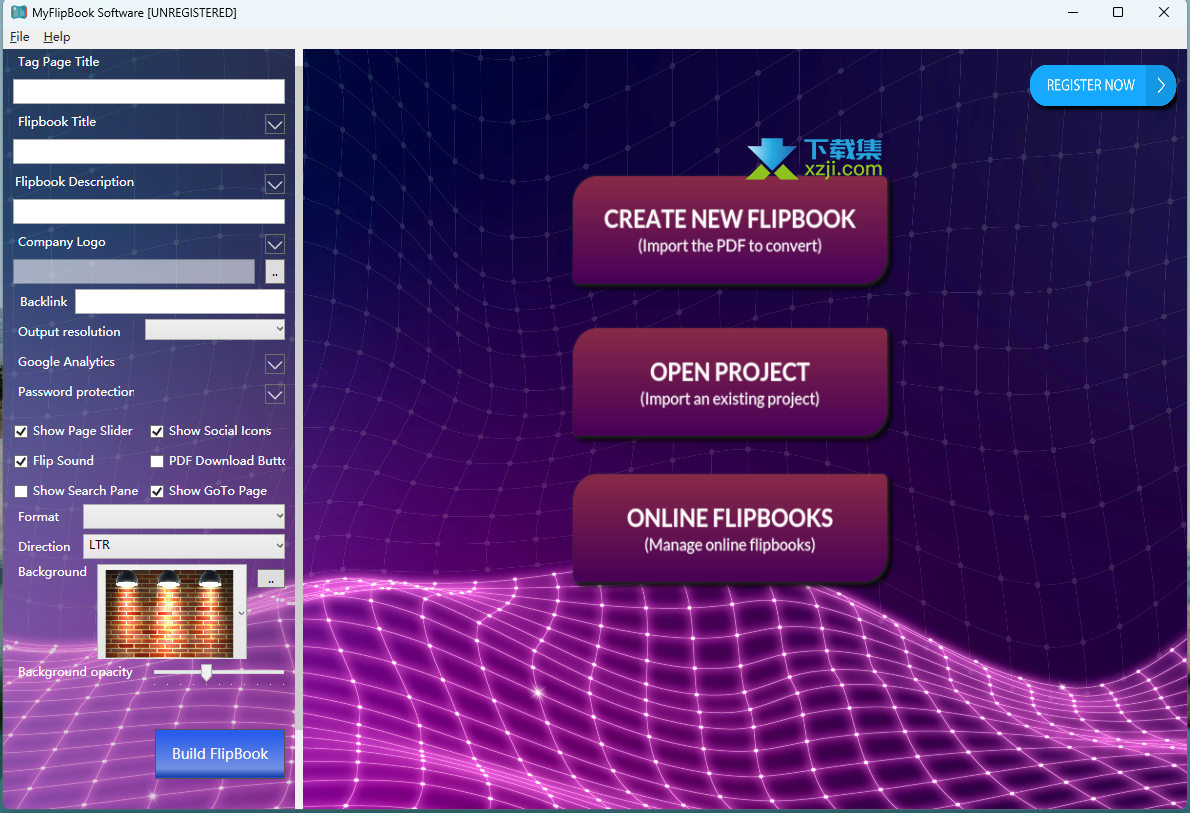
Task: Open ONLINE FLIPBOOKS manager
Action: (x=729, y=529)
